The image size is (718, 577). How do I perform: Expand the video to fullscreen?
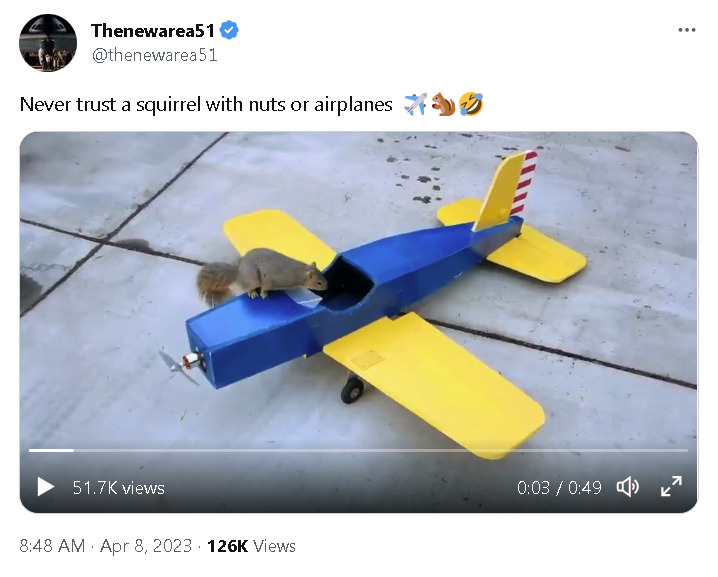point(672,487)
